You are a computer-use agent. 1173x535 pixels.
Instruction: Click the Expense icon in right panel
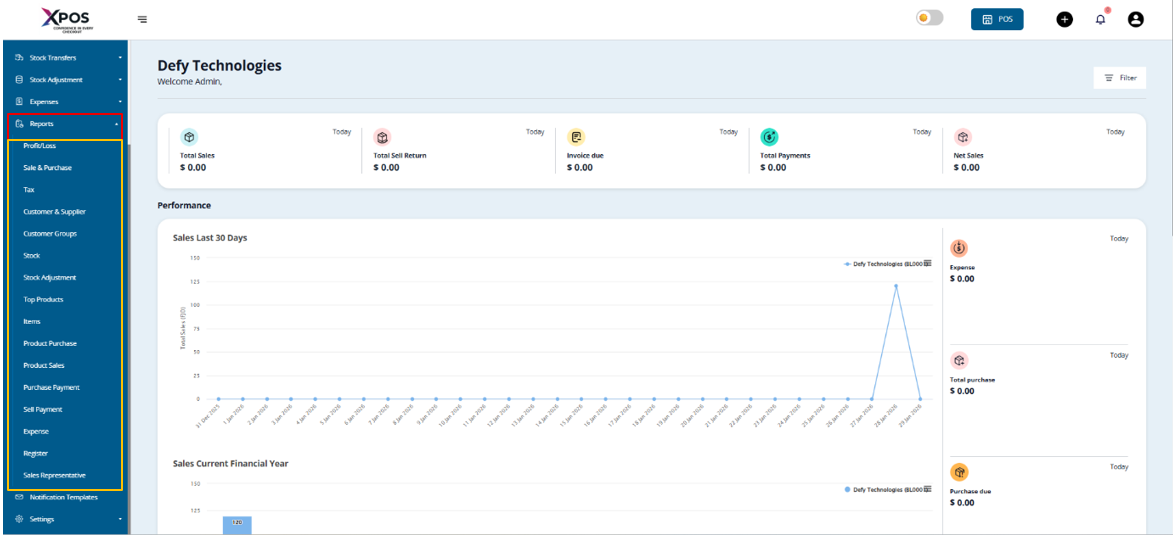coord(958,248)
